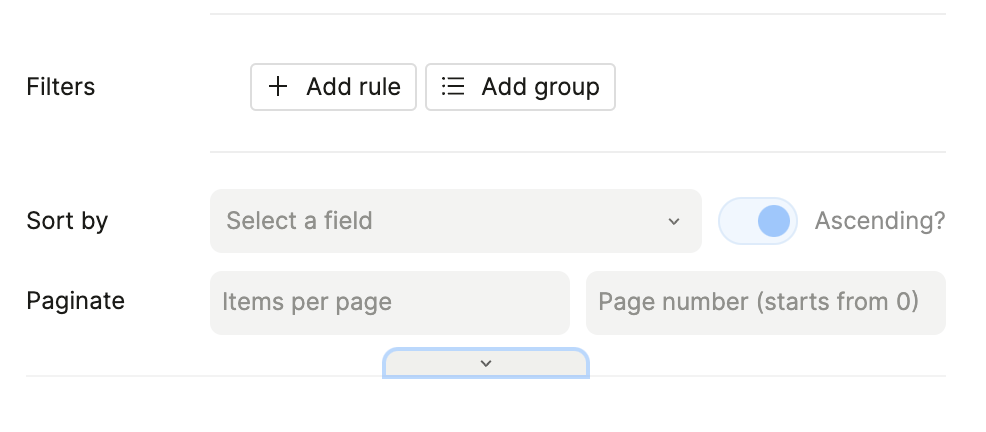This screenshot has width=986, height=432.
Task: Focus the Items per page input
Action: (x=389, y=302)
